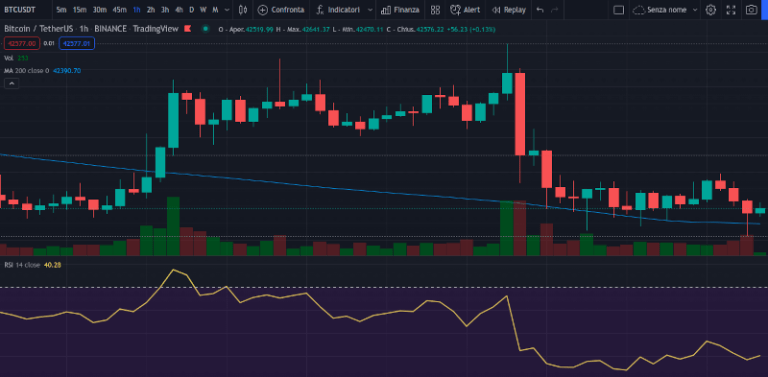Open the candlestick chart type selector
Image resolution: width=768 pixels, height=377 pixels.
(x=243, y=10)
